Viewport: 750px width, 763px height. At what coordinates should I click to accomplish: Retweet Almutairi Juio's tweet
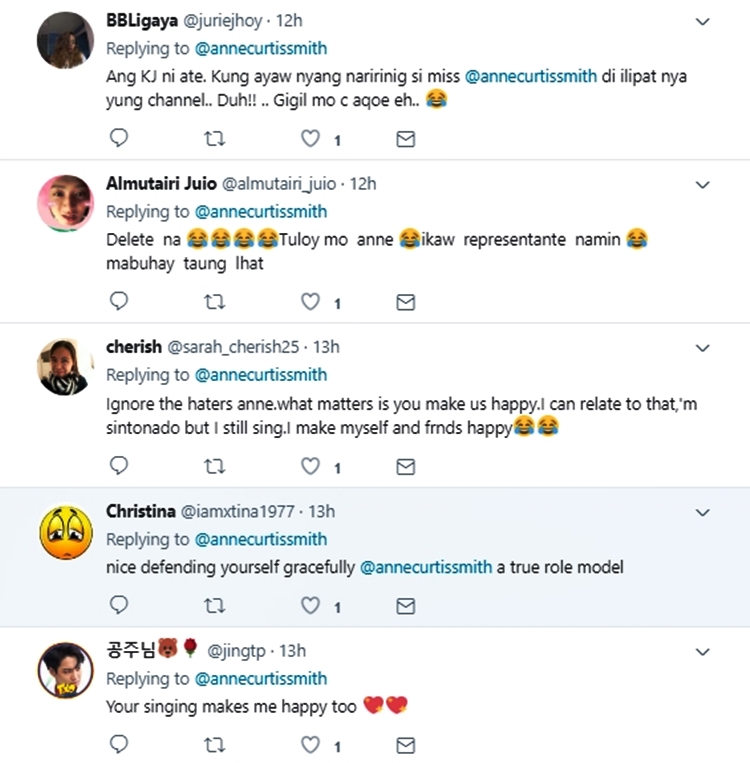[214, 301]
